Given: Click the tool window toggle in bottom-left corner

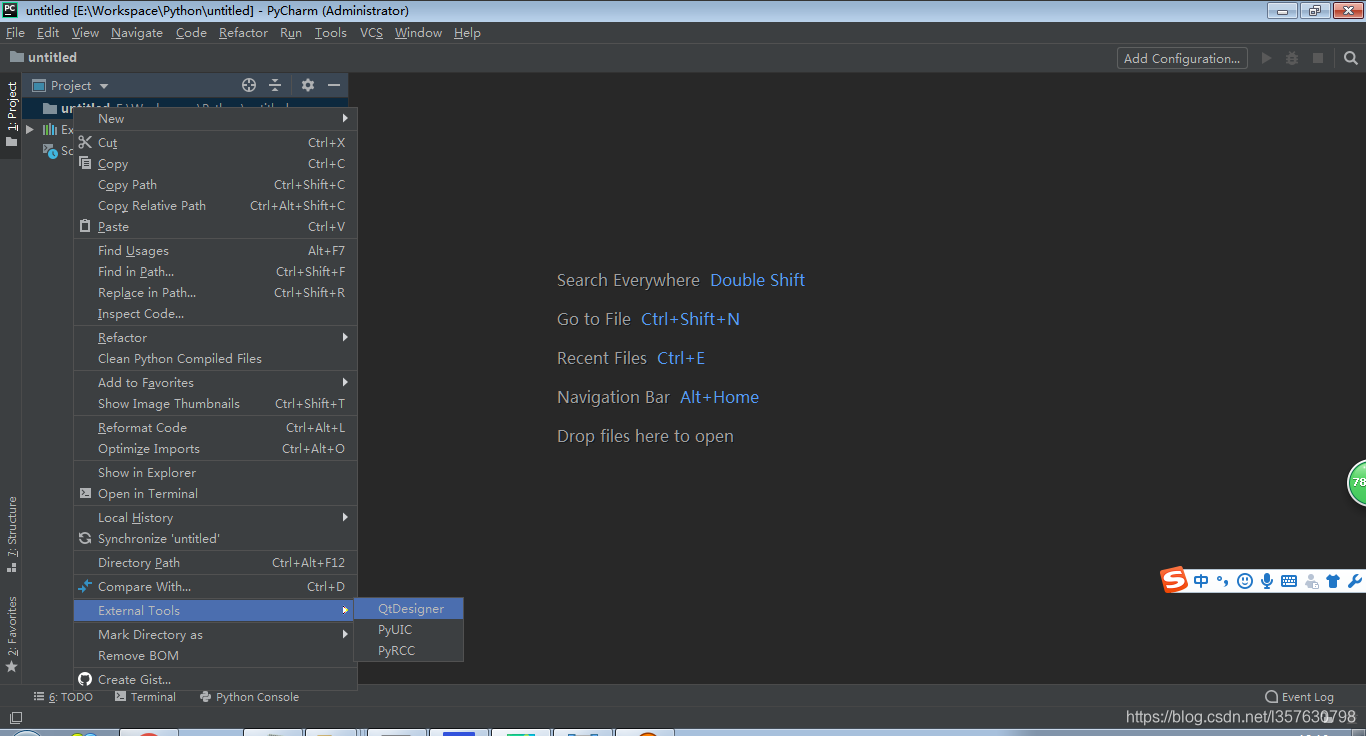Looking at the screenshot, I should (x=15, y=717).
